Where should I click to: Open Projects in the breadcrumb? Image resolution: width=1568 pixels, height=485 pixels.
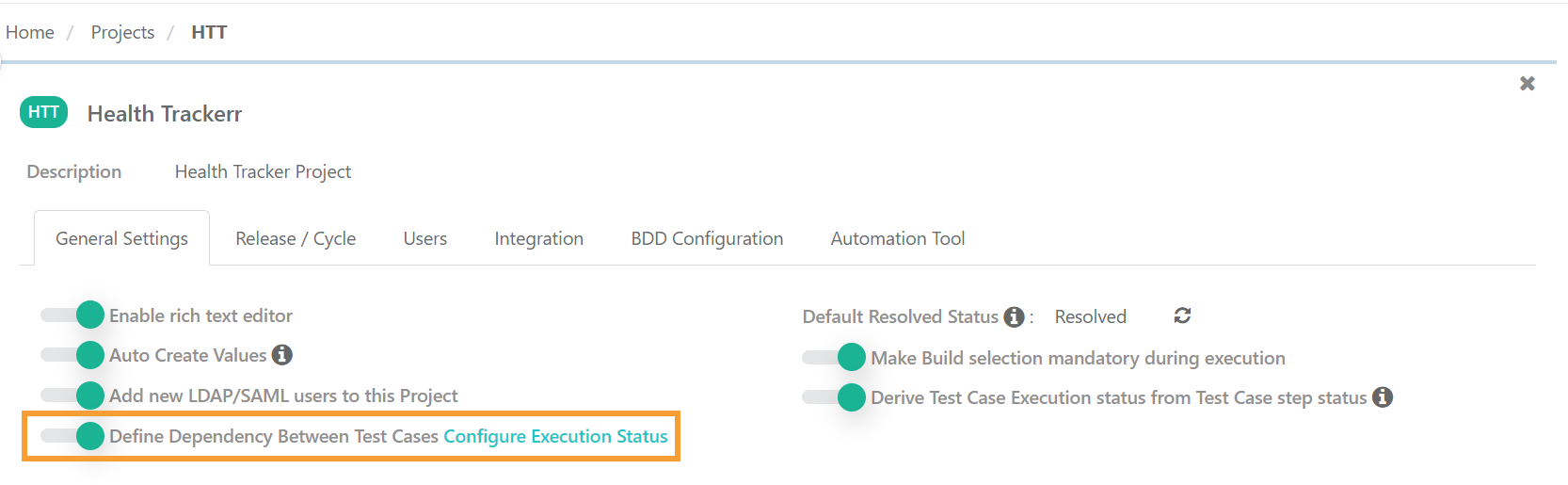tap(122, 32)
